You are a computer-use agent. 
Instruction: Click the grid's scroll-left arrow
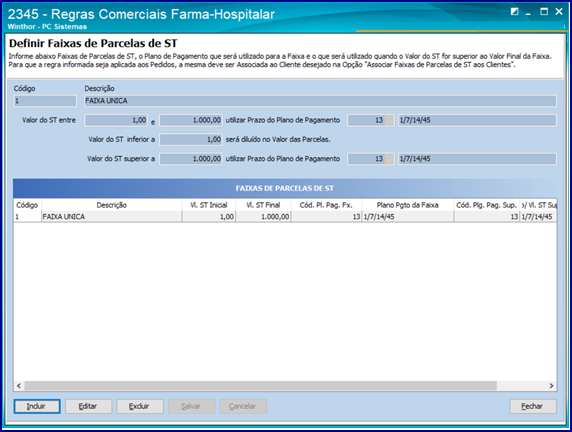click(19, 386)
